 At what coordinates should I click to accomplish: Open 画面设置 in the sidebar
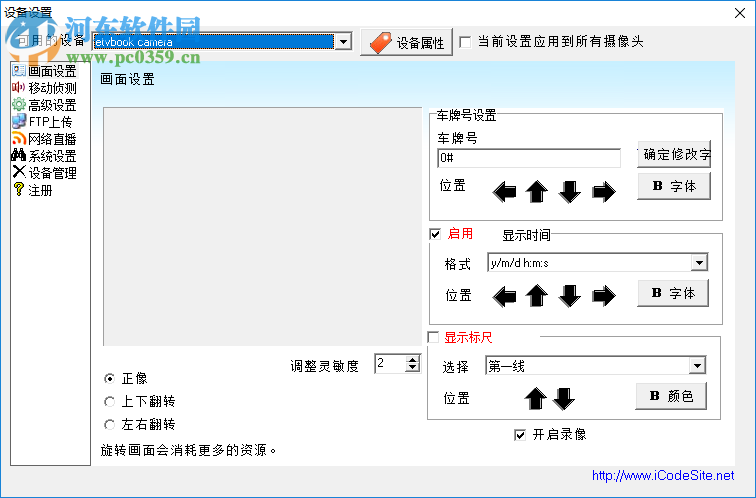click(x=52, y=71)
